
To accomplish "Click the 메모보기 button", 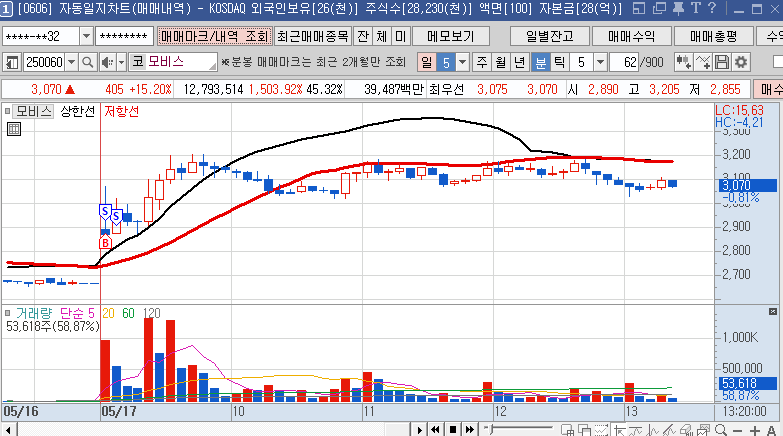I will [451, 36].
